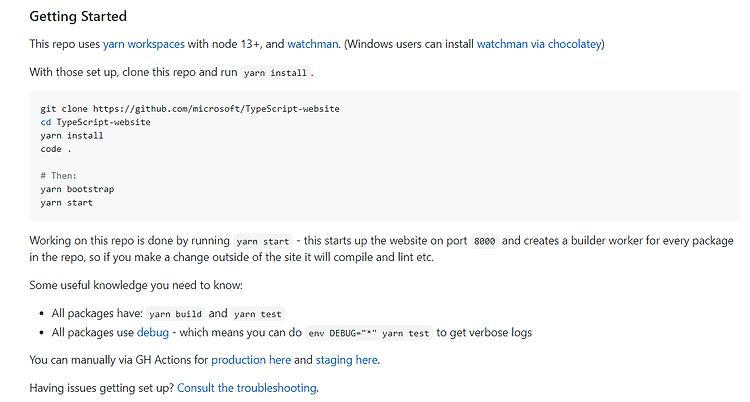Click the env DEBUG="*" yarn test snippet

point(369,333)
